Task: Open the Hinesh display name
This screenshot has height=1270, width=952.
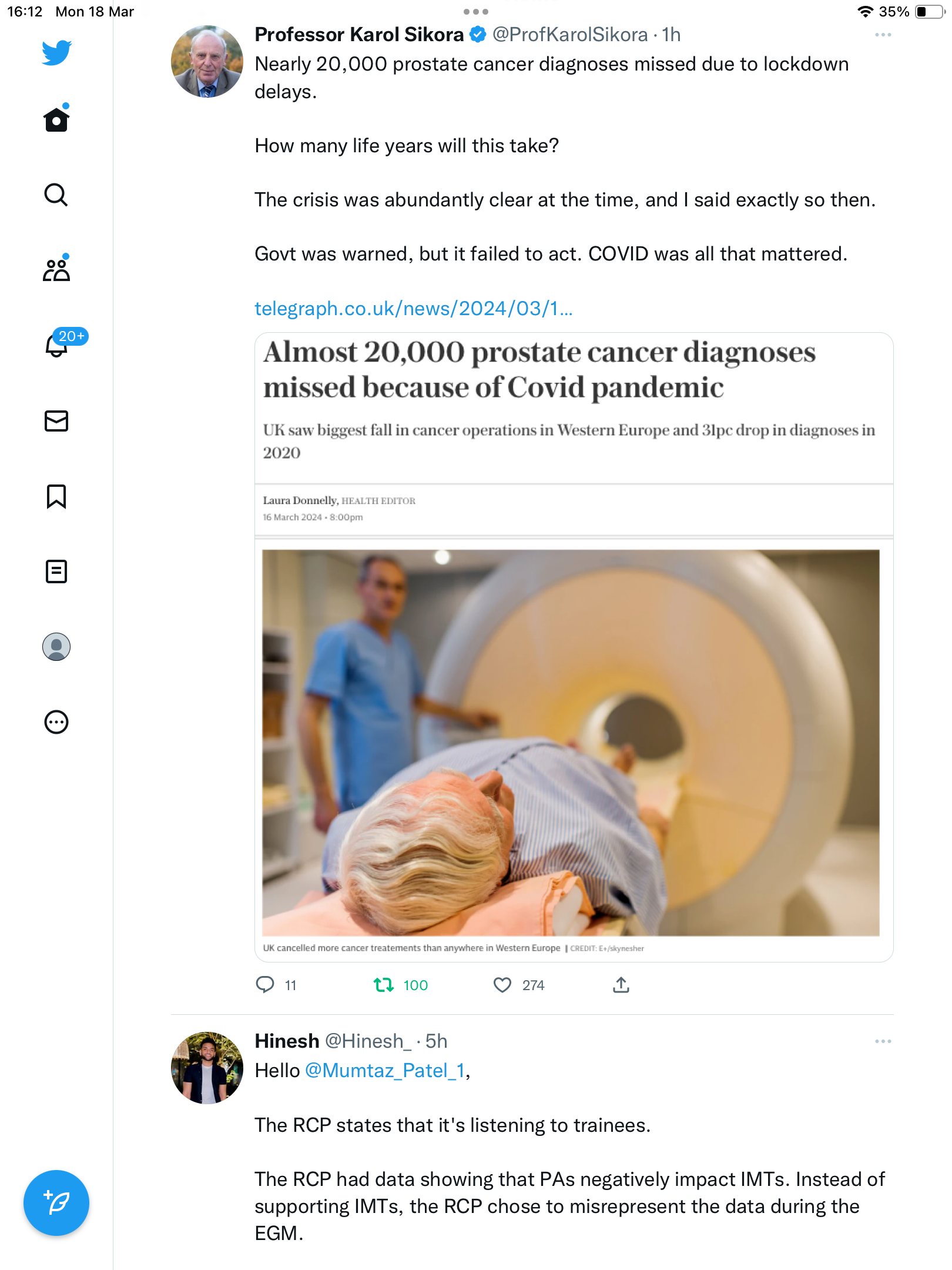Action: (287, 1041)
